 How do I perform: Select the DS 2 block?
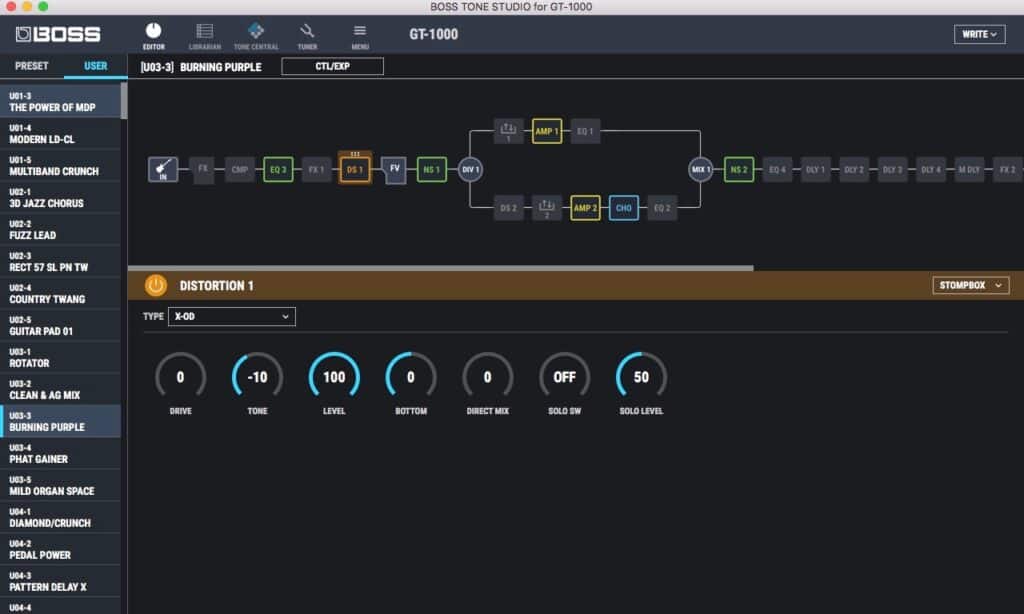(x=509, y=208)
